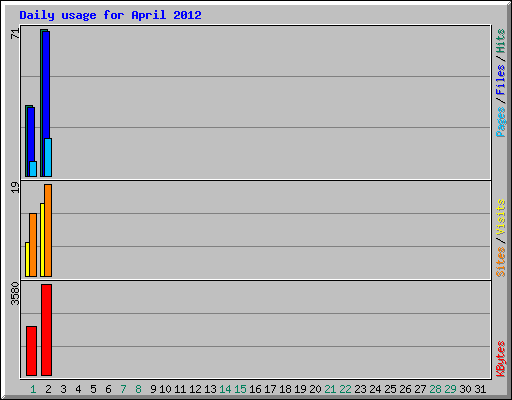The image size is (512, 400).
Task: Click the 19 axis maximum value
Action: pos(15,187)
